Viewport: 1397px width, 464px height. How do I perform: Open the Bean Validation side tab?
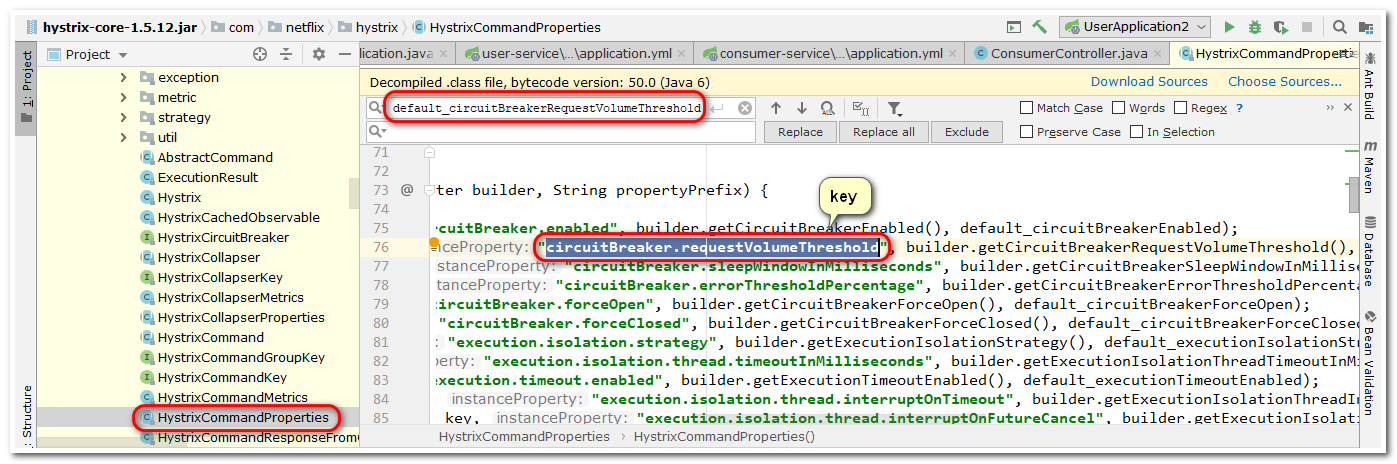coord(1370,365)
